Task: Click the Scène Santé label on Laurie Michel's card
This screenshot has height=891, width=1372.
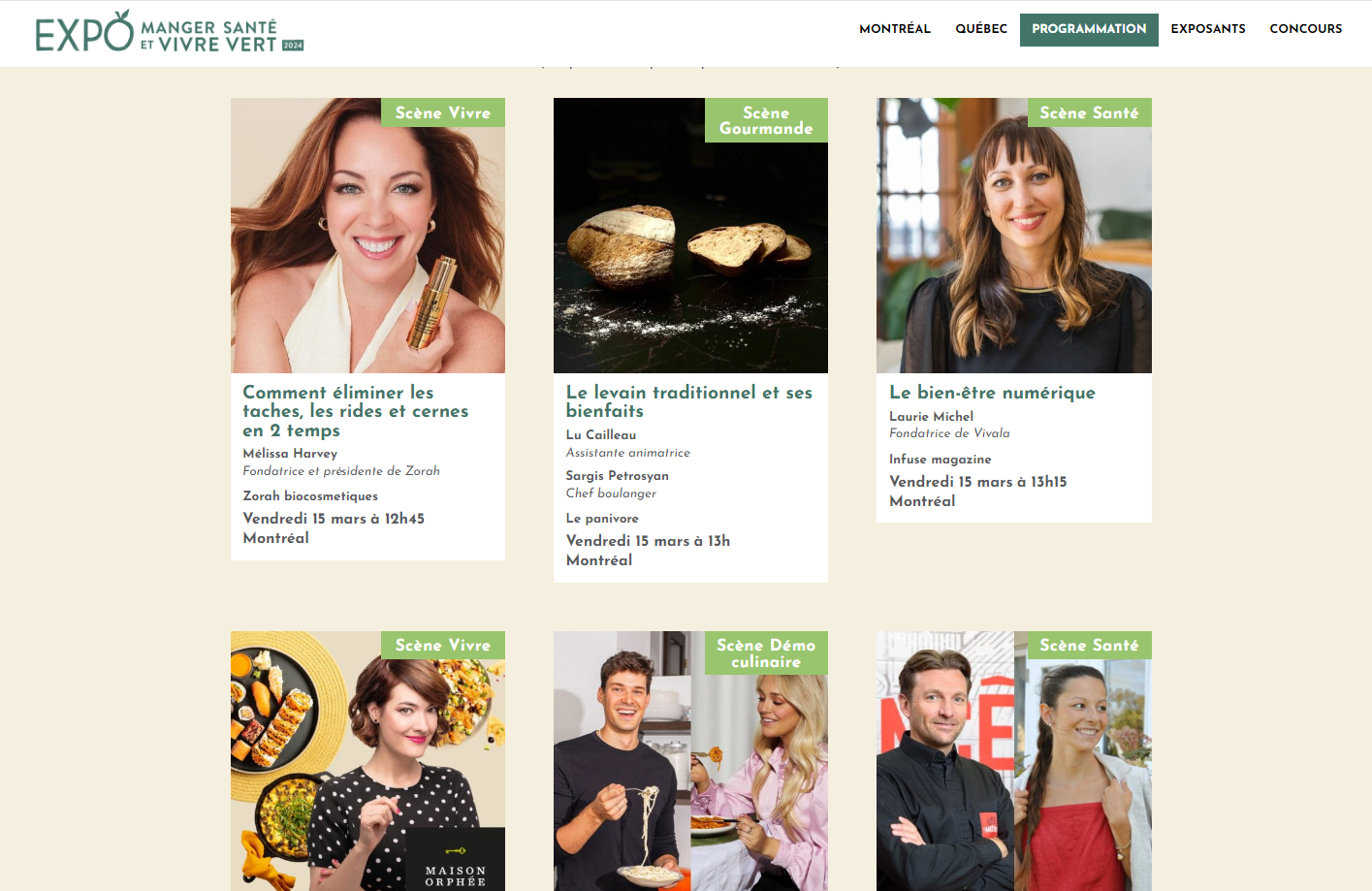Action: tap(1090, 112)
